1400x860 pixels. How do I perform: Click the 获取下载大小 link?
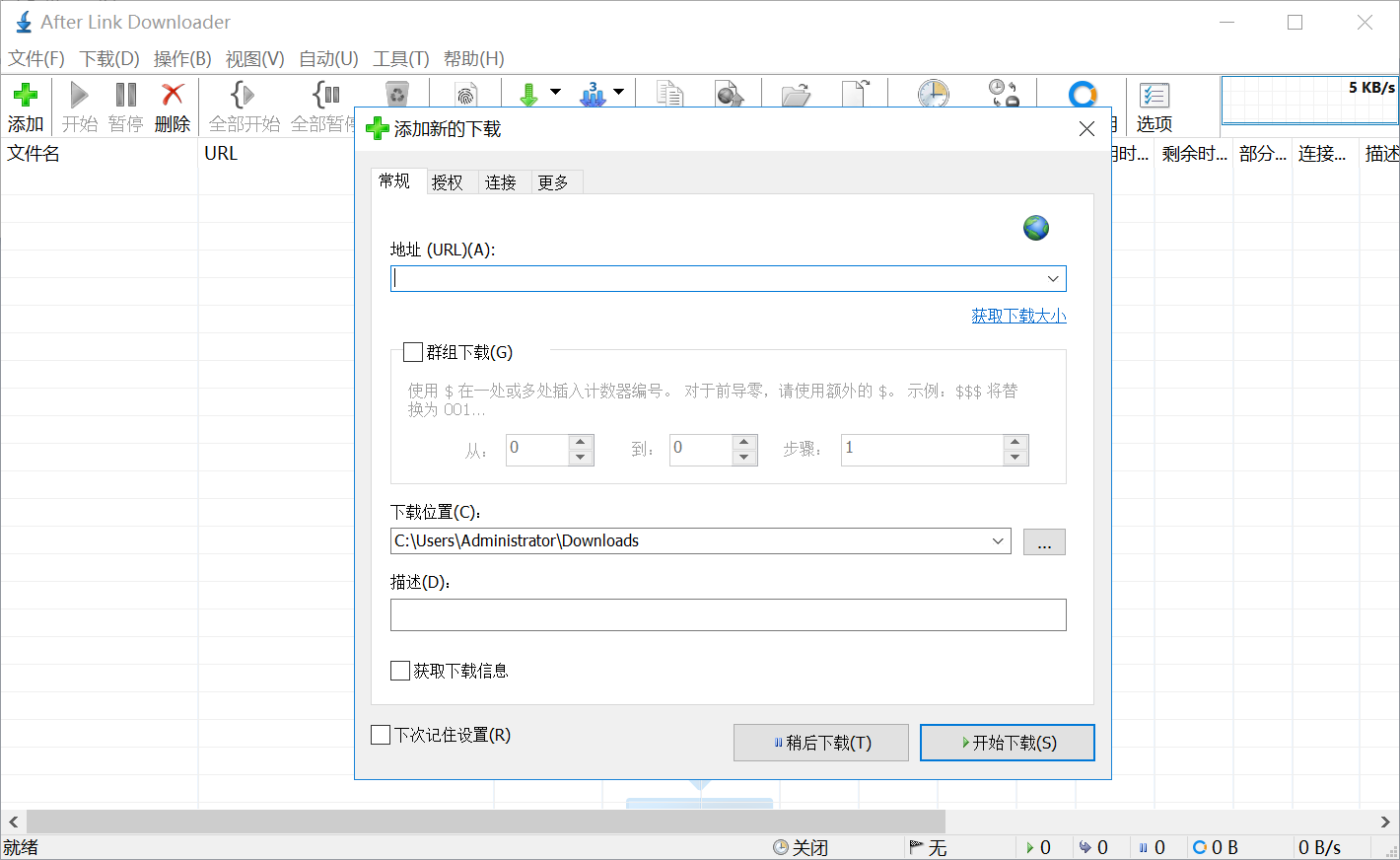pyautogui.click(x=1018, y=316)
